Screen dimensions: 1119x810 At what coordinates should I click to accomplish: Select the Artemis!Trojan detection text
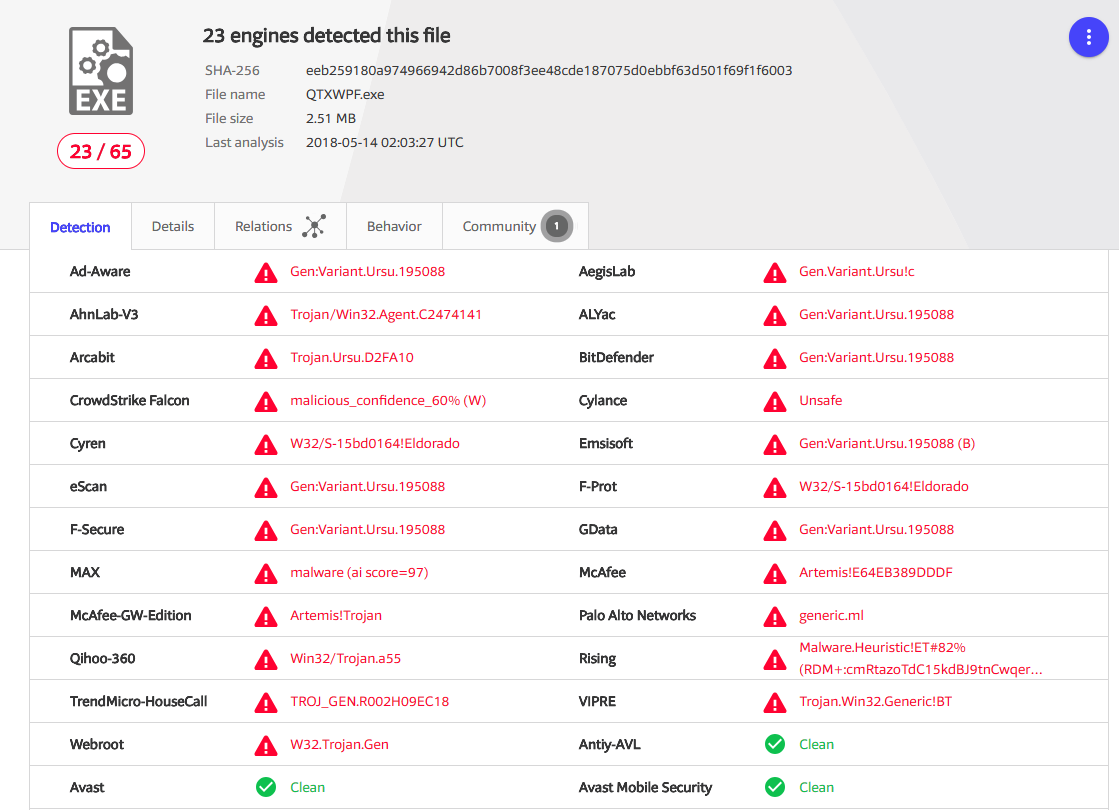(x=335, y=615)
